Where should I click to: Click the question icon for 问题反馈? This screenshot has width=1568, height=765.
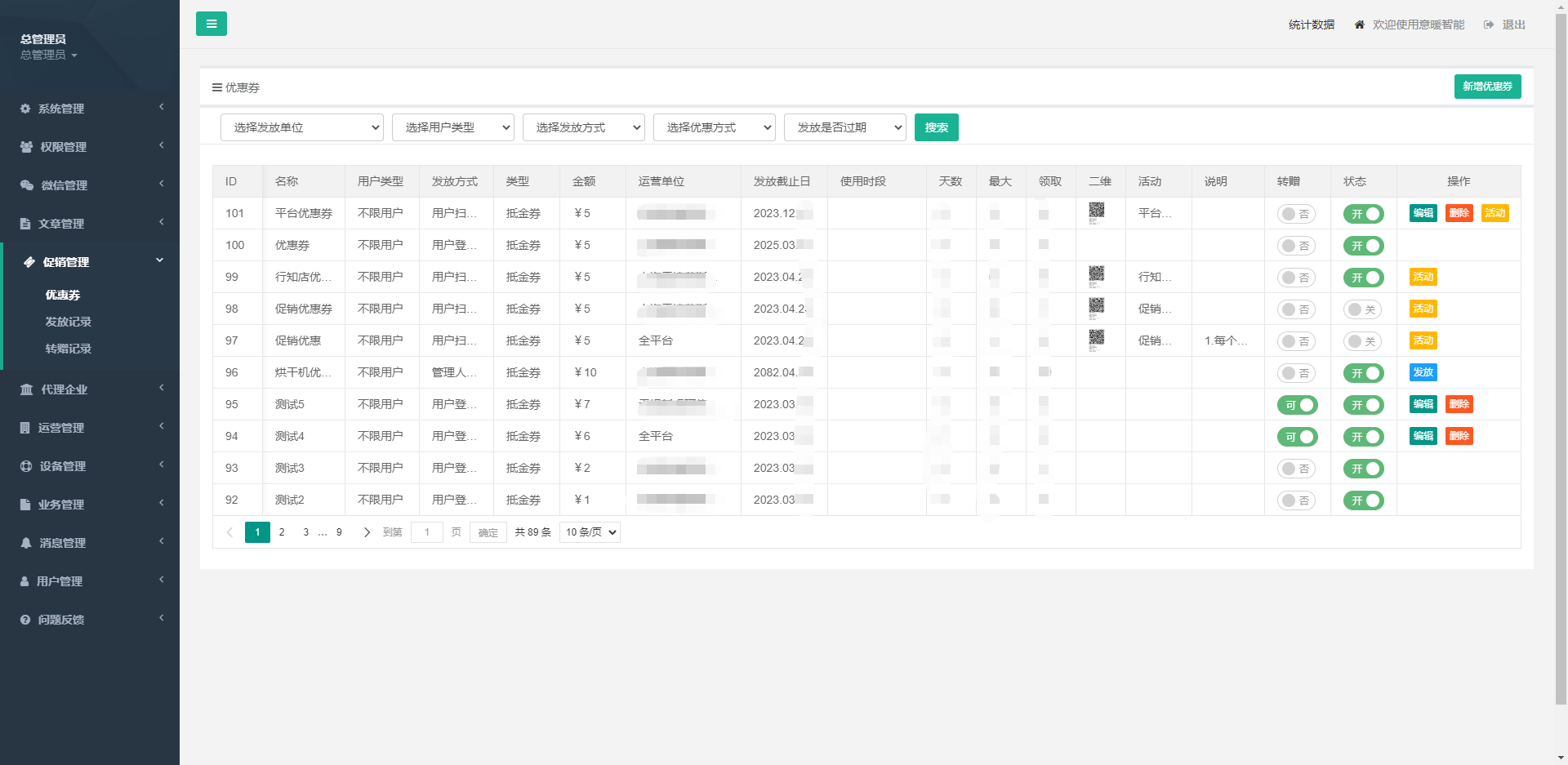click(x=25, y=620)
